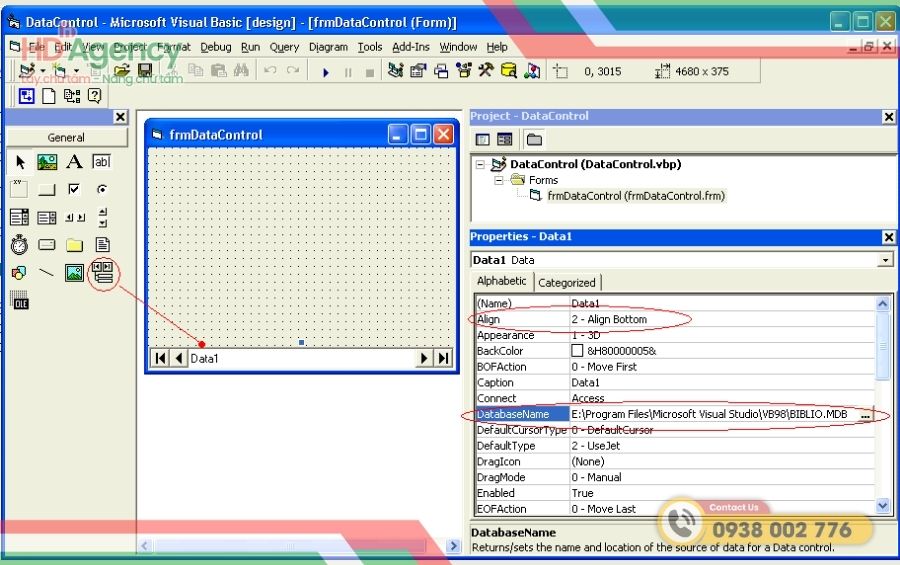Click the Data1 move-previous record button
This screenshot has height=565, width=900.
coord(179,358)
